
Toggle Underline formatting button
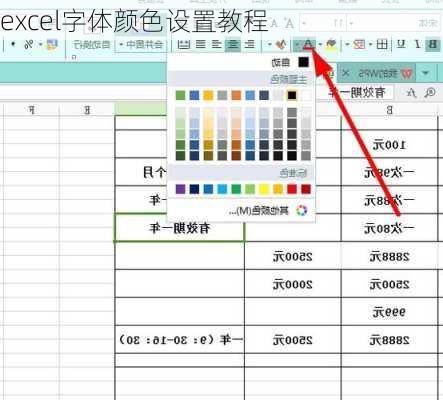pyautogui.click(x=401, y=44)
